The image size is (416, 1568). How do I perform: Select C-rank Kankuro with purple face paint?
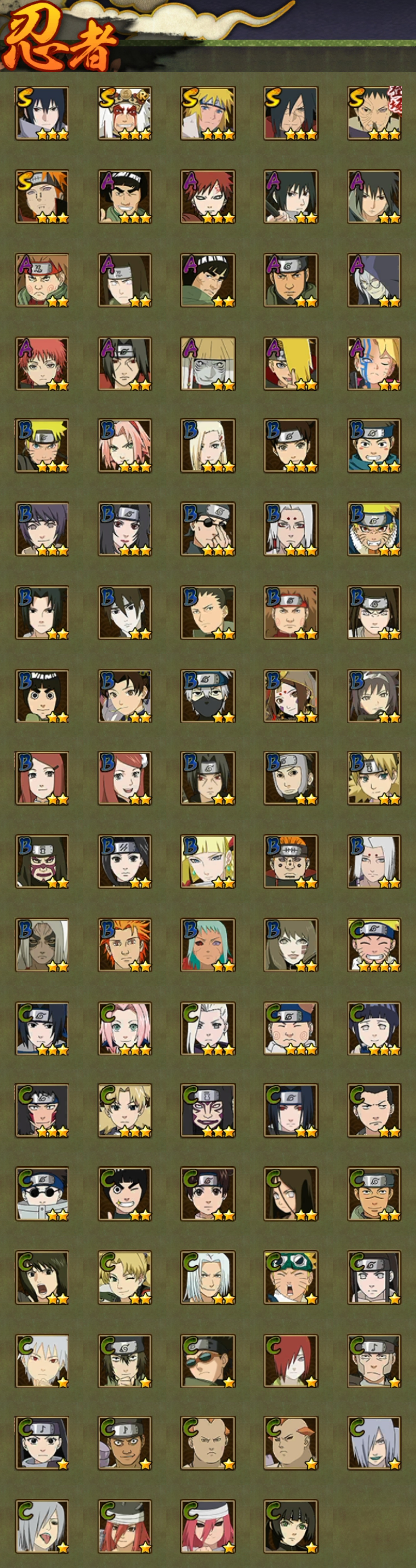208,1111
